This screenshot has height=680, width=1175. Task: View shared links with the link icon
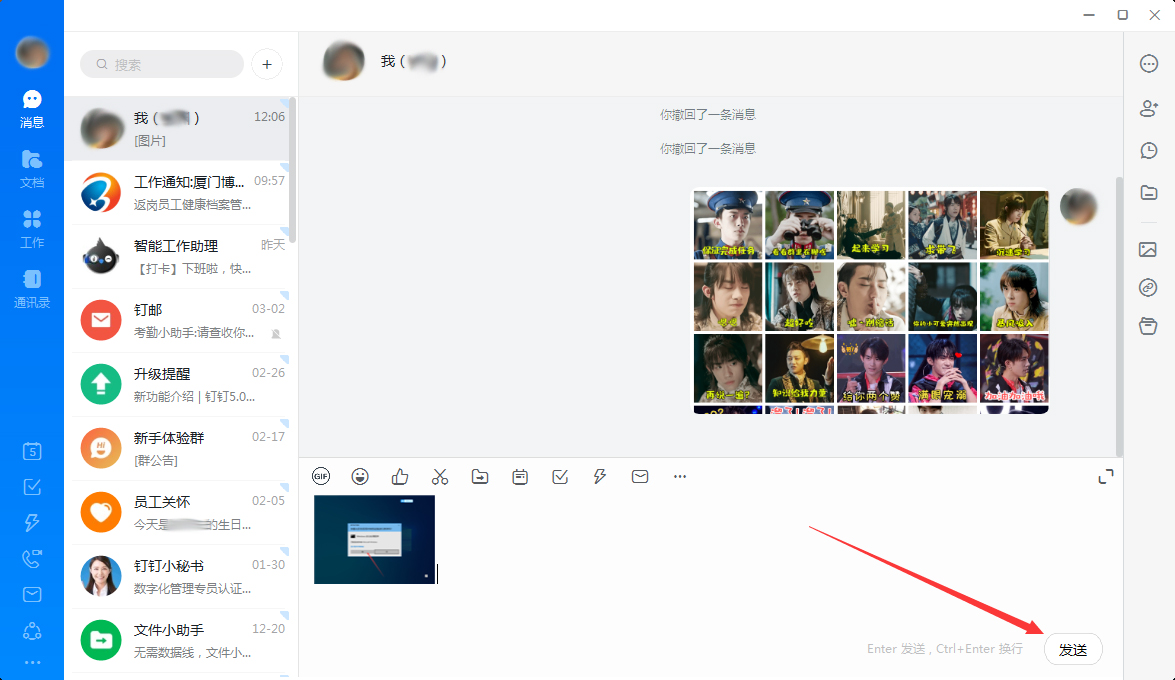(1148, 287)
